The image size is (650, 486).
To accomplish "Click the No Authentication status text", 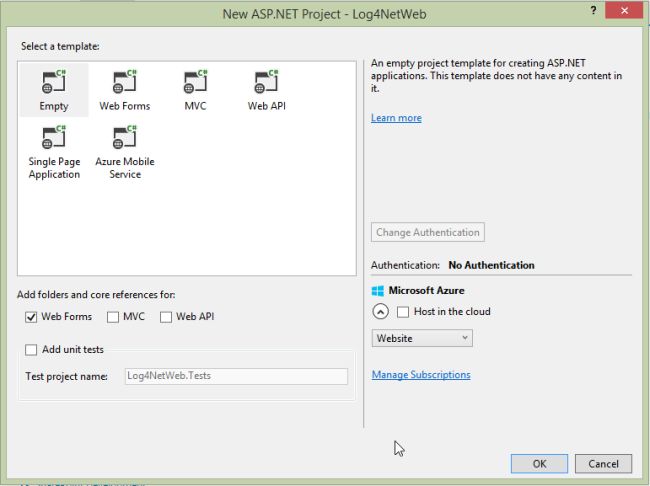I will (491, 265).
